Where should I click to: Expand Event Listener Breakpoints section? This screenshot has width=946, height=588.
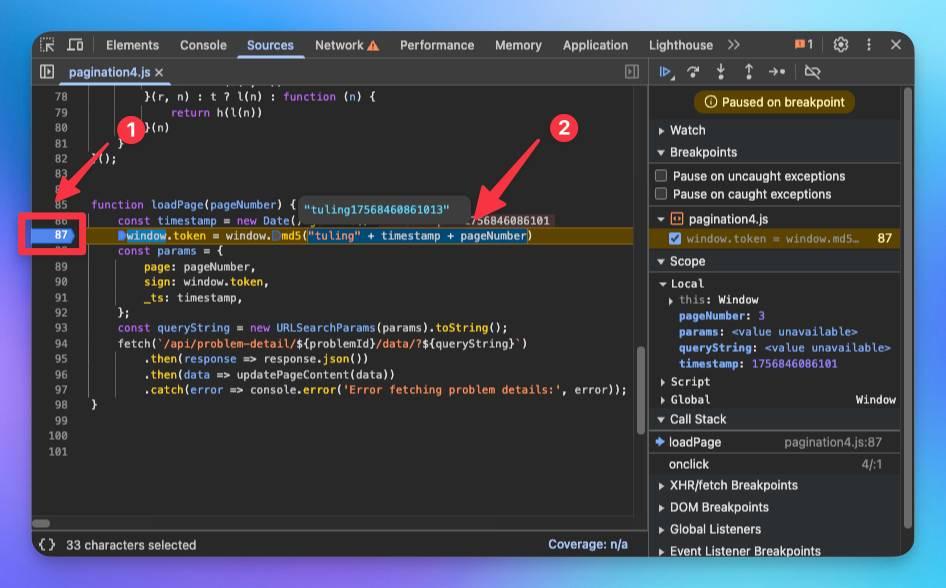(662, 551)
